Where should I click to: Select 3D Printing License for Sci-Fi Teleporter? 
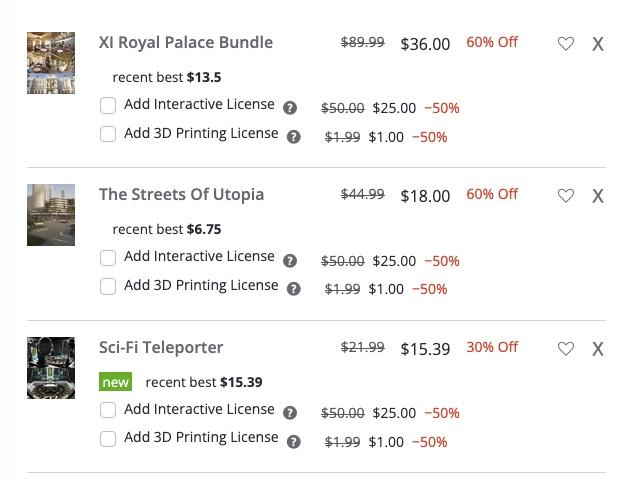click(x=108, y=438)
